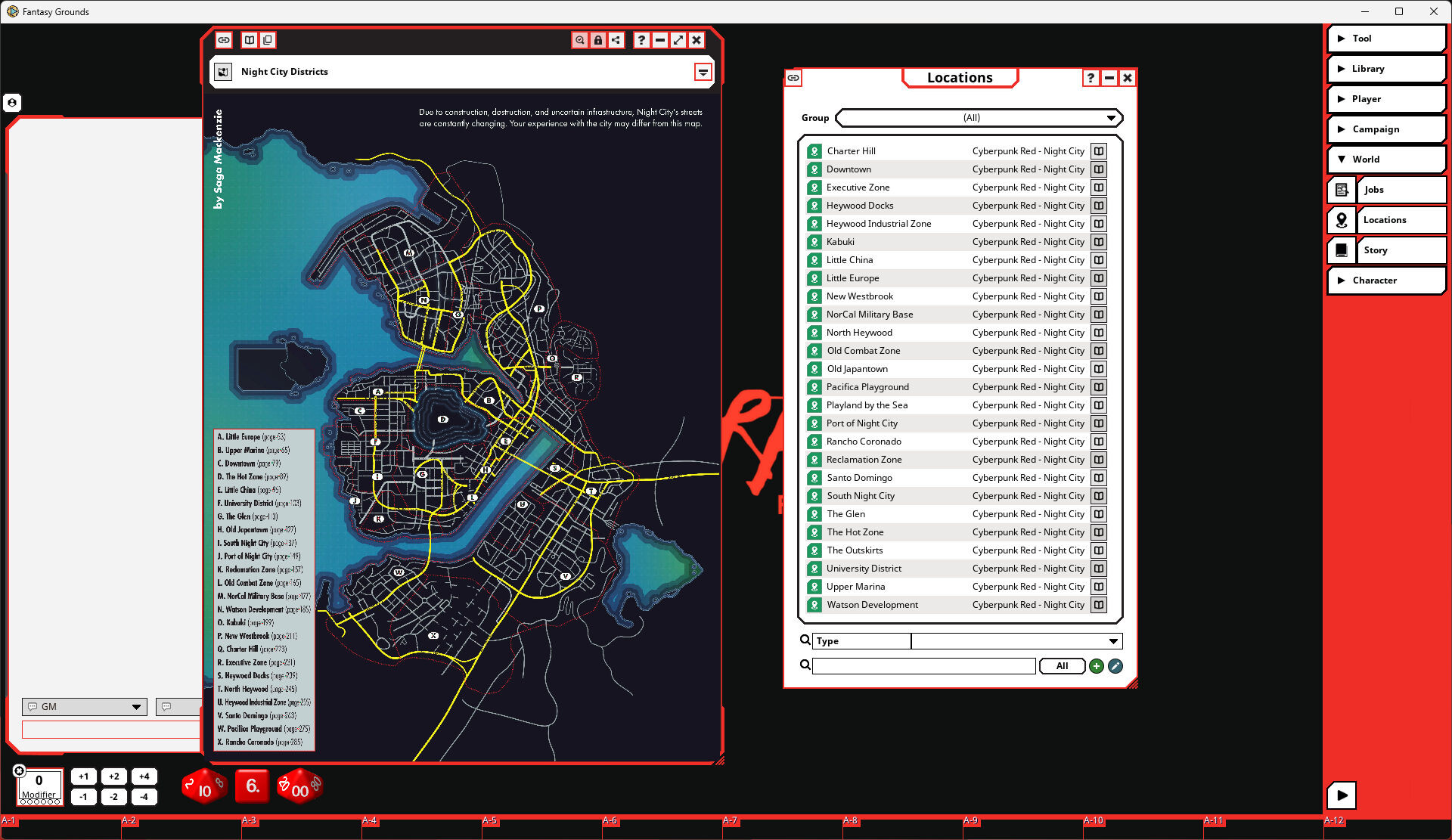
Task: Open help in the Locations window
Action: [x=1091, y=78]
